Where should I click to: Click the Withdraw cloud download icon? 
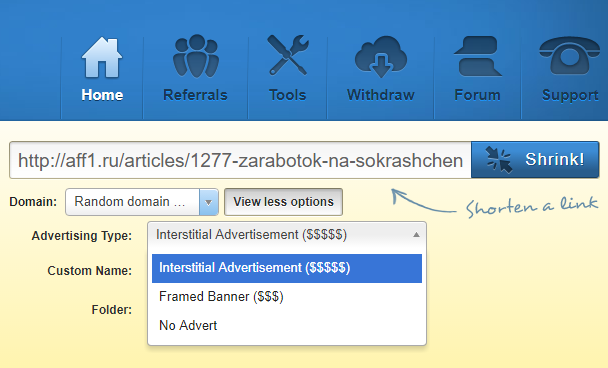click(x=381, y=57)
